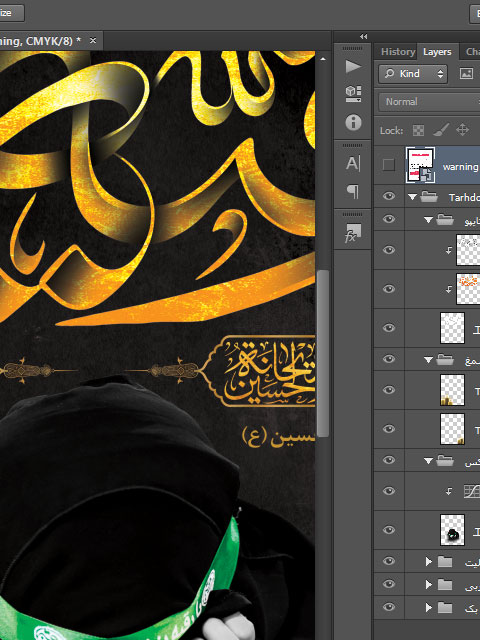Collapse the group ending 'کس'
480x640 pixels.
pyautogui.click(x=428, y=461)
